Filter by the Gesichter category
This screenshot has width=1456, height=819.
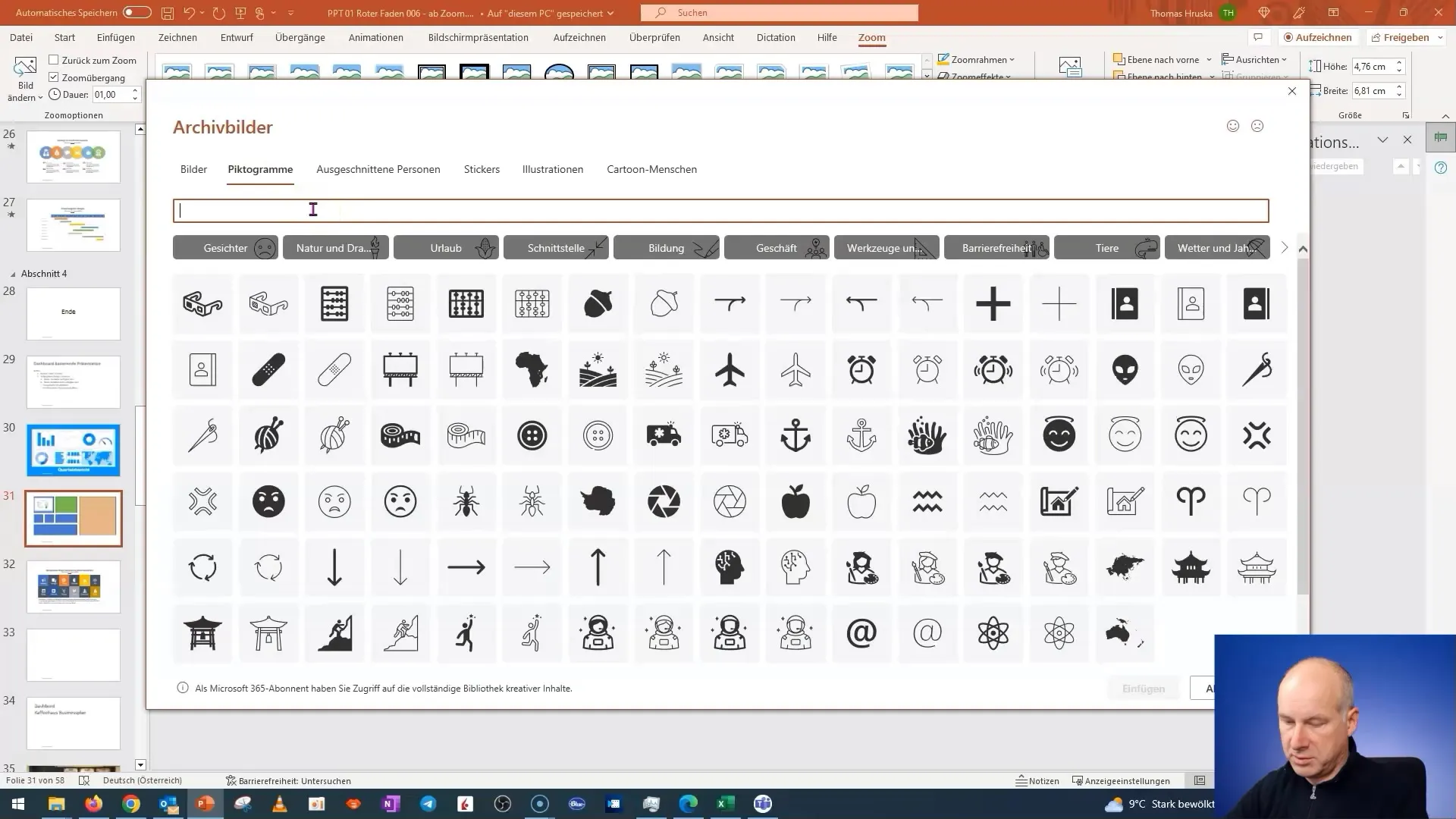click(225, 248)
